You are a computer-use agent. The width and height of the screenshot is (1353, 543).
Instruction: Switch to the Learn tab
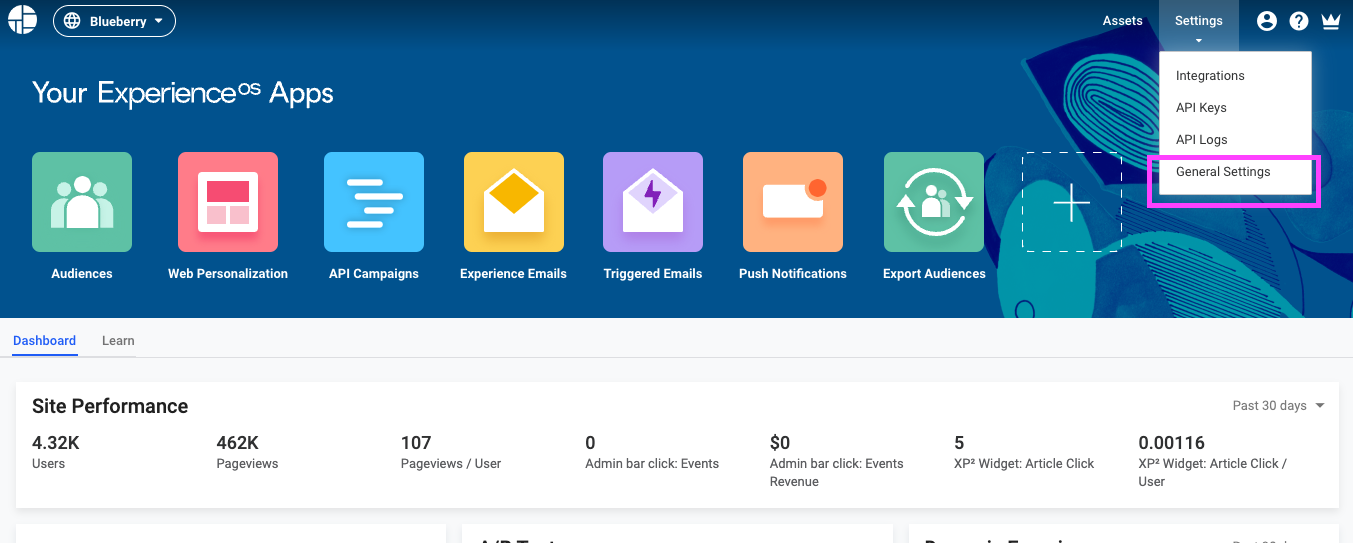pos(118,341)
